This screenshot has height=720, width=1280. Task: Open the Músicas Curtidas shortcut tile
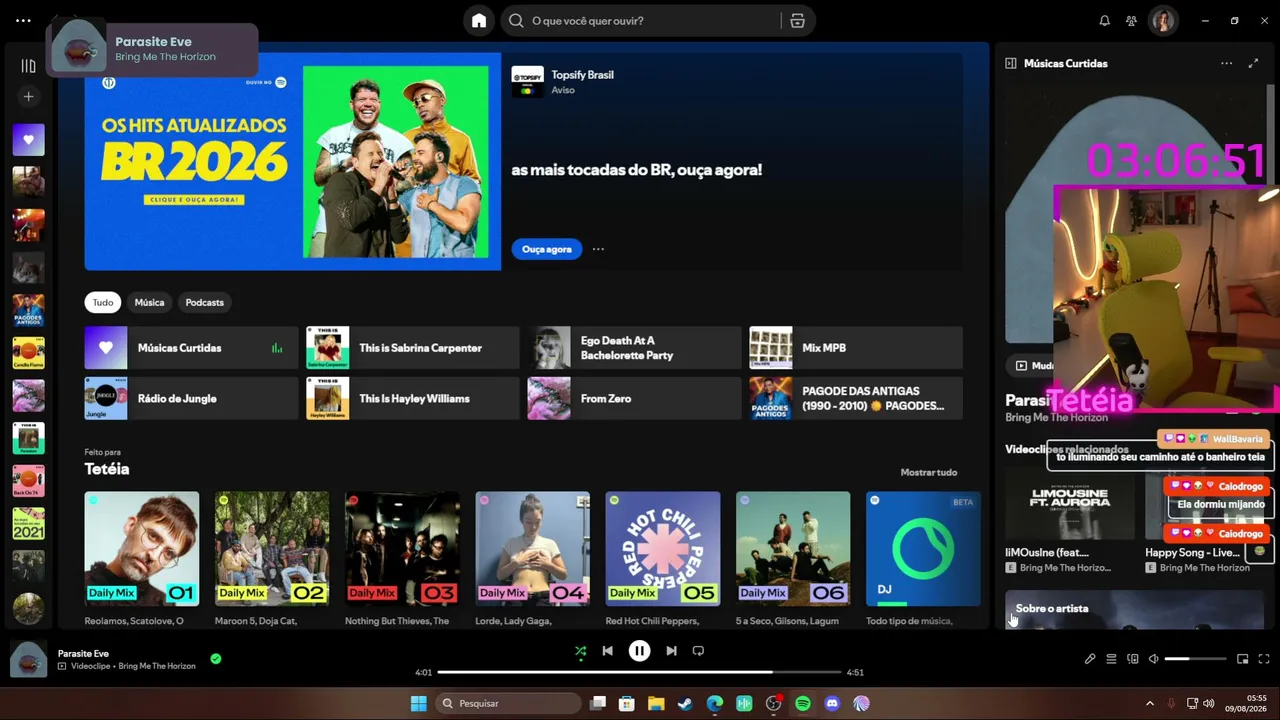click(x=191, y=348)
